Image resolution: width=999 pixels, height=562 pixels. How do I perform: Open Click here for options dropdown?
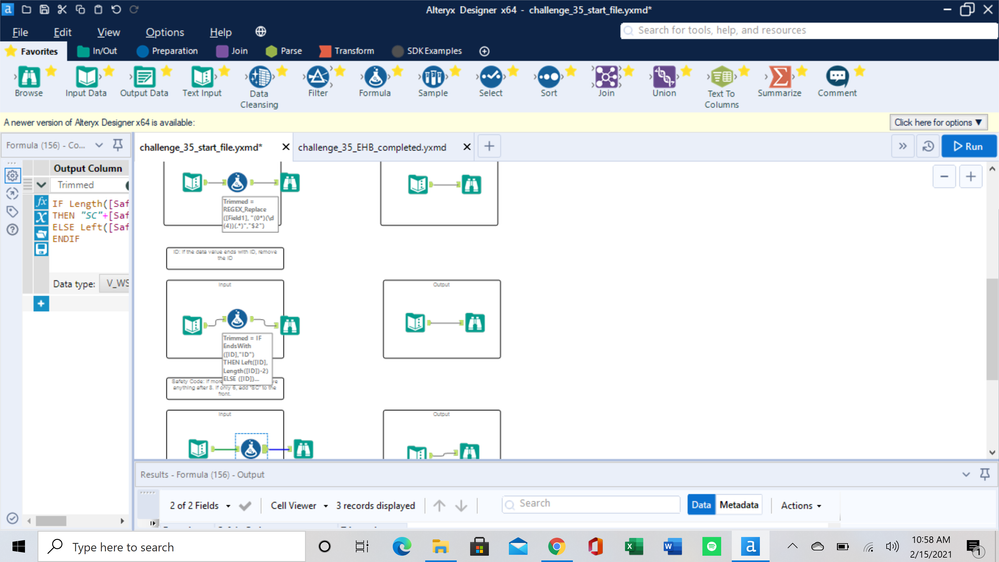click(x=938, y=122)
